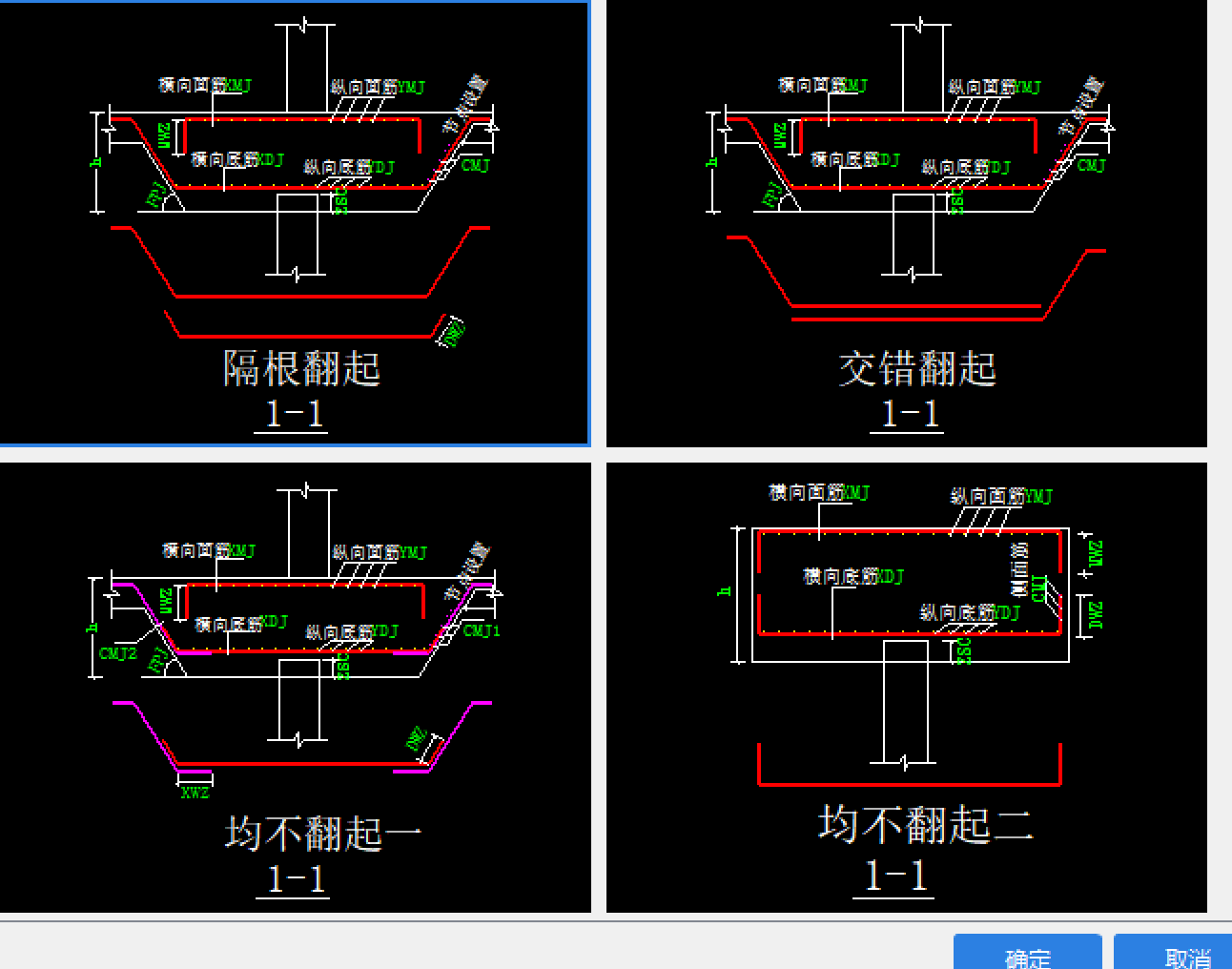The image size is (1232, 969).
Task: Click the 纵向底筋YDJ label in 交错翻起 diagram
Action: pyautogui.click(x=965, y=167)
